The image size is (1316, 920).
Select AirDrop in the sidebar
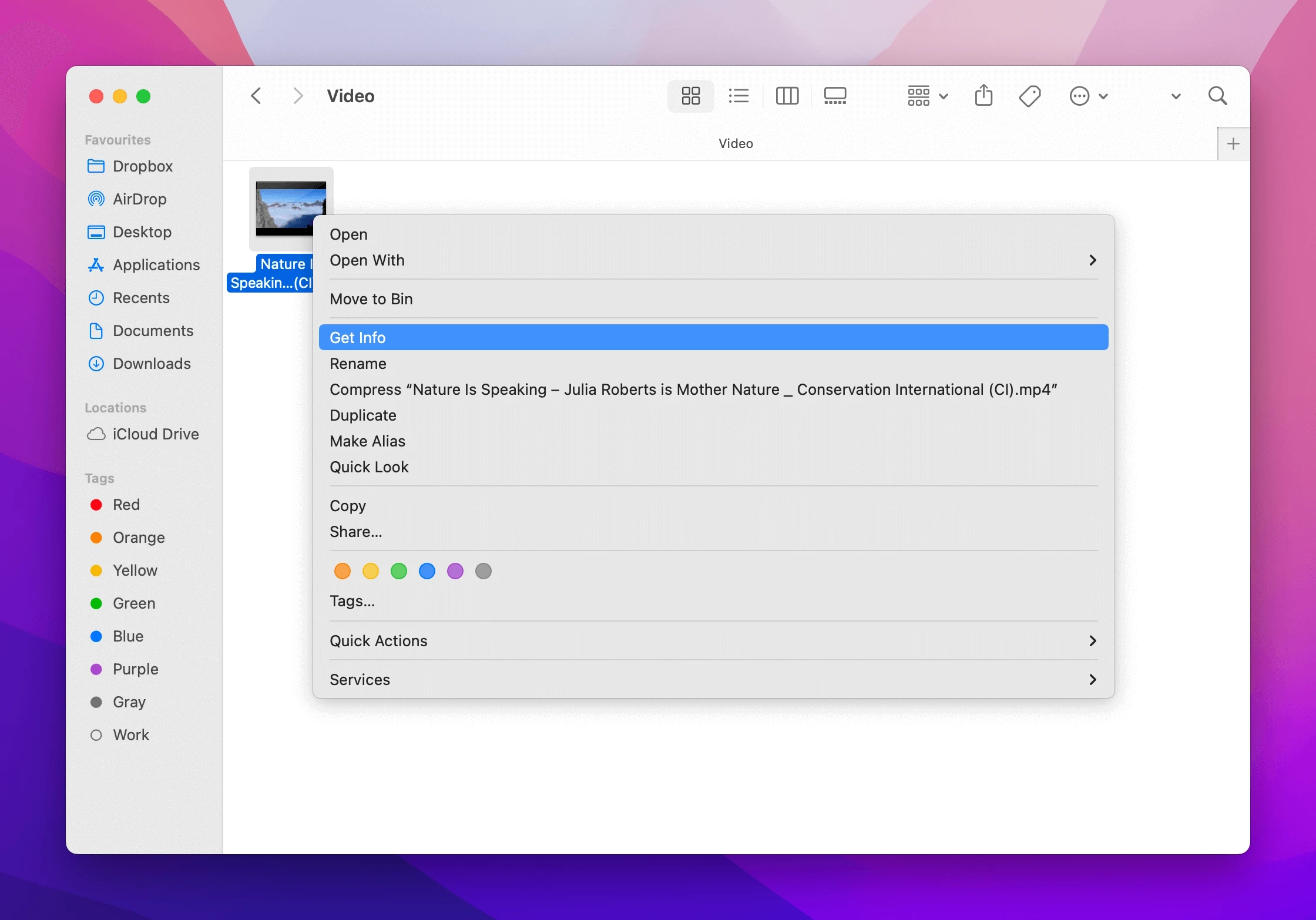click(139, 199)
